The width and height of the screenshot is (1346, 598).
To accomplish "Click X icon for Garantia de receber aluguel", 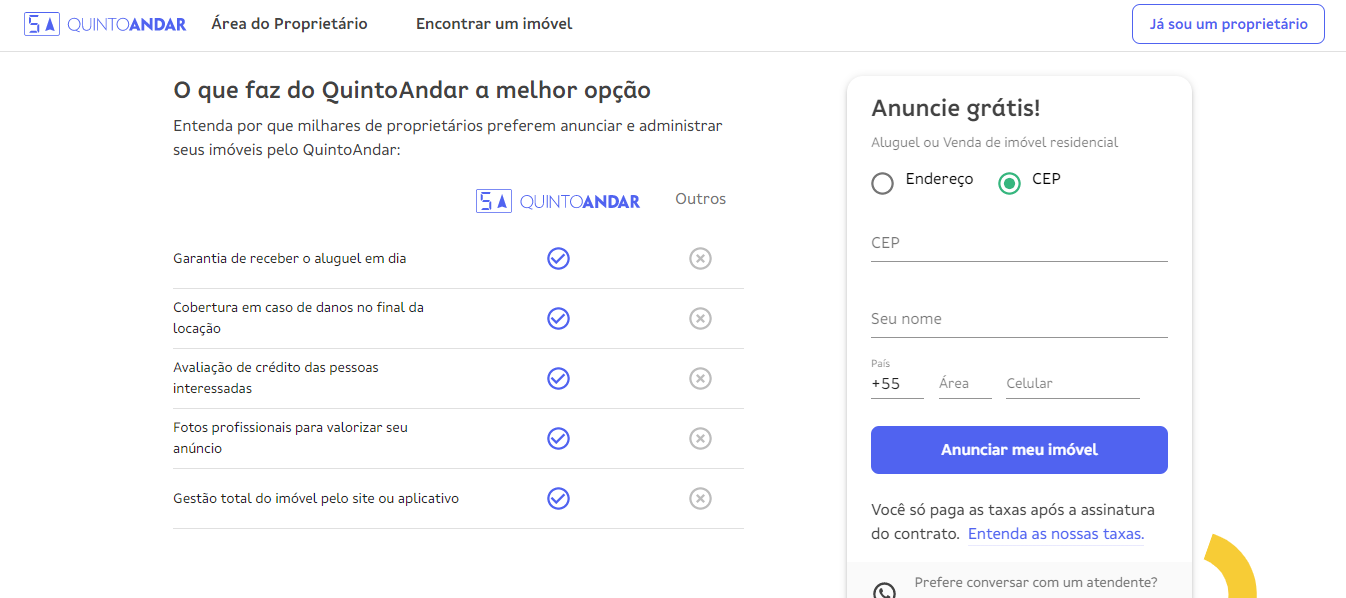I will point(700,258).
